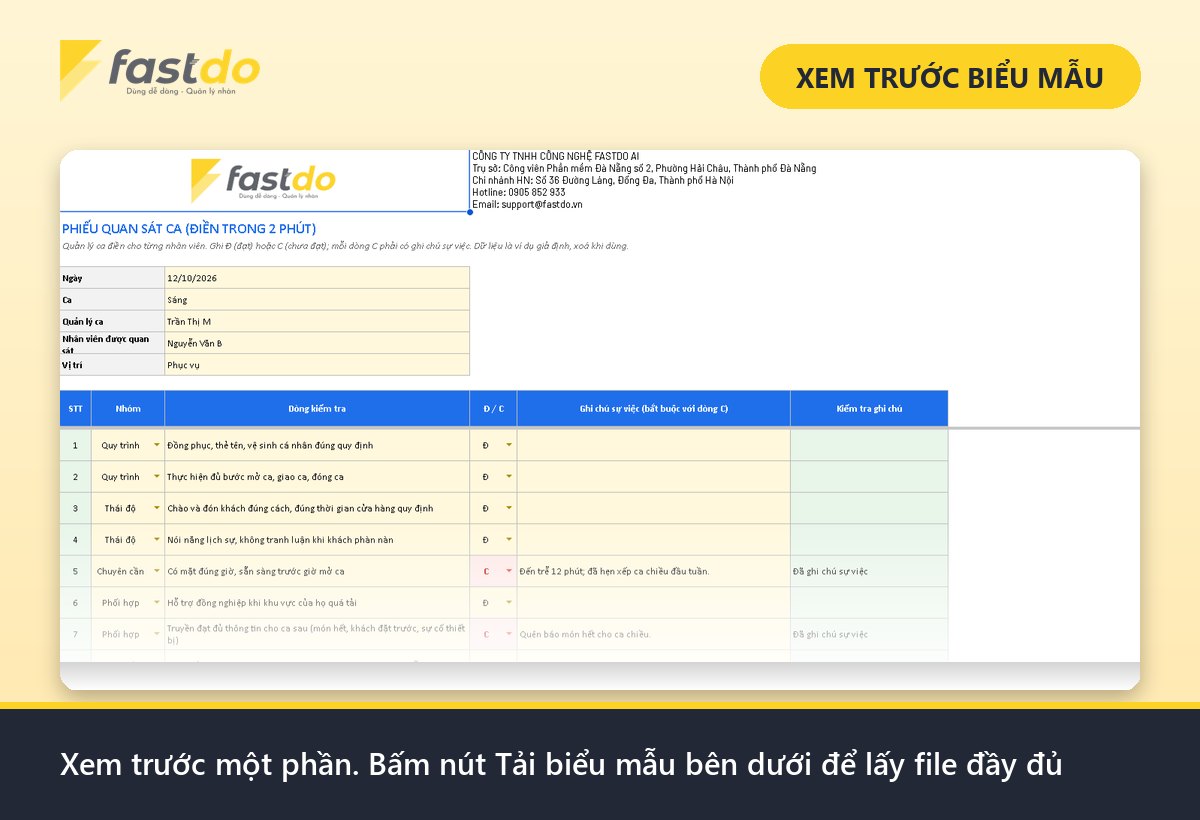Select the Ca value cell Sáng
1200x820 pixels.
click(x=317, y=300)
